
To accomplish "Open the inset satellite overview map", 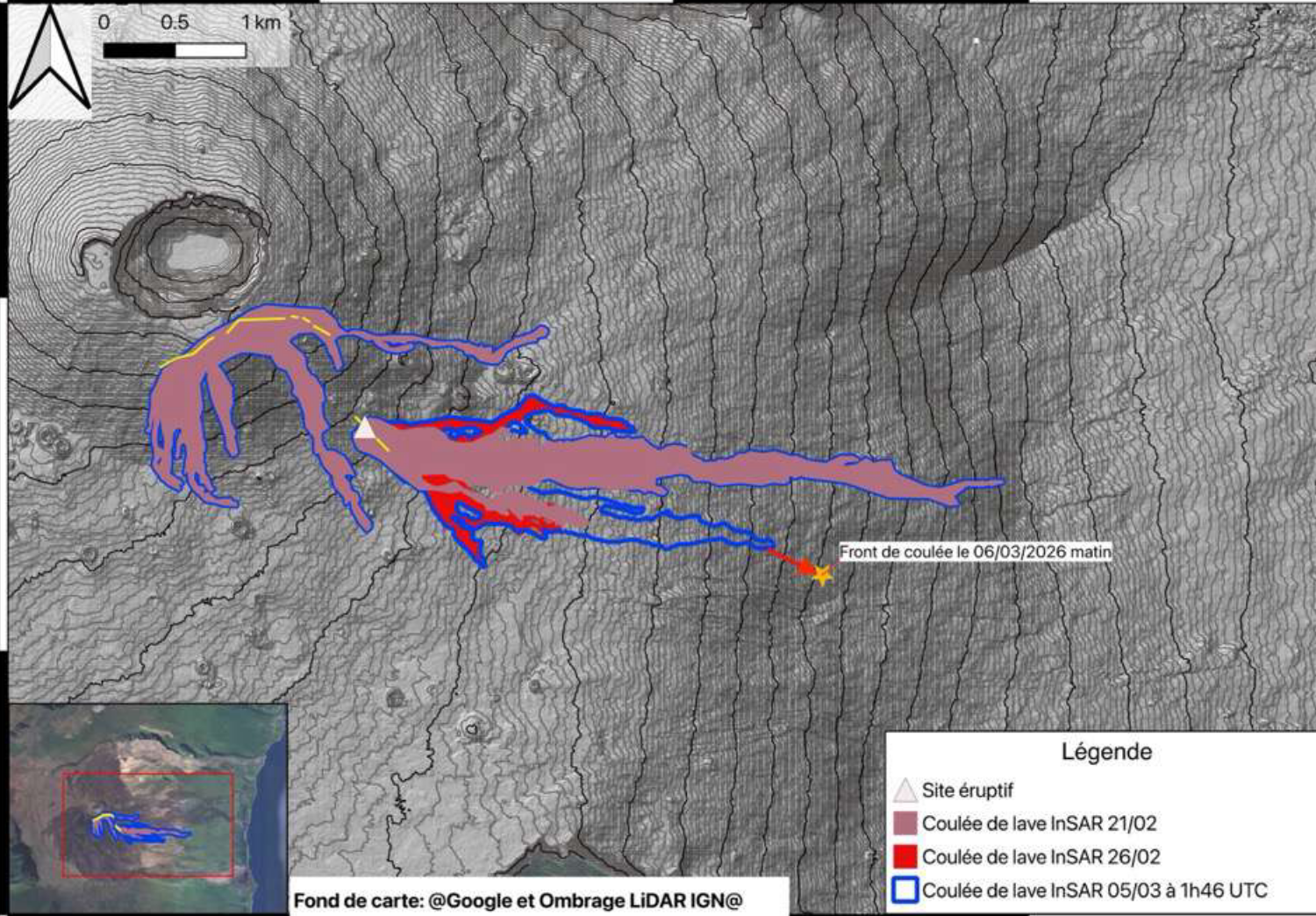I will point(147,807).
